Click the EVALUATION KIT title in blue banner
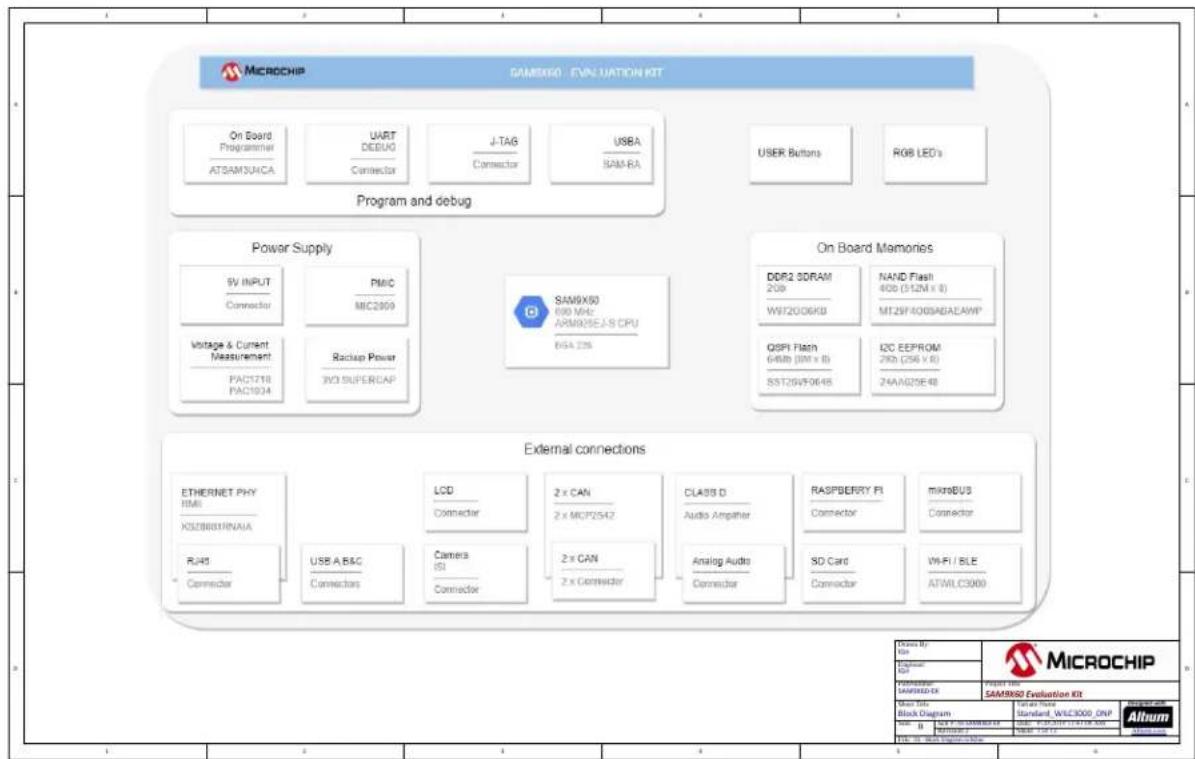This screenshot has height=759, width=1195. pyautogui.click(x=586, y=73)
